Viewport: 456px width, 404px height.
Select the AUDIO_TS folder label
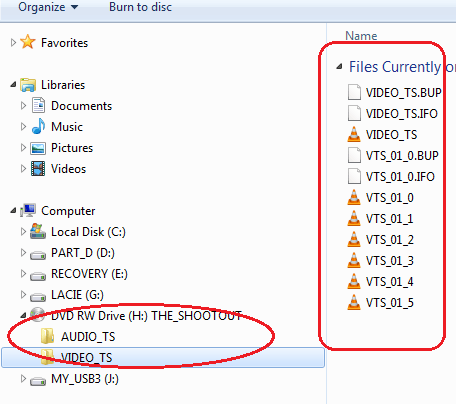88,337
